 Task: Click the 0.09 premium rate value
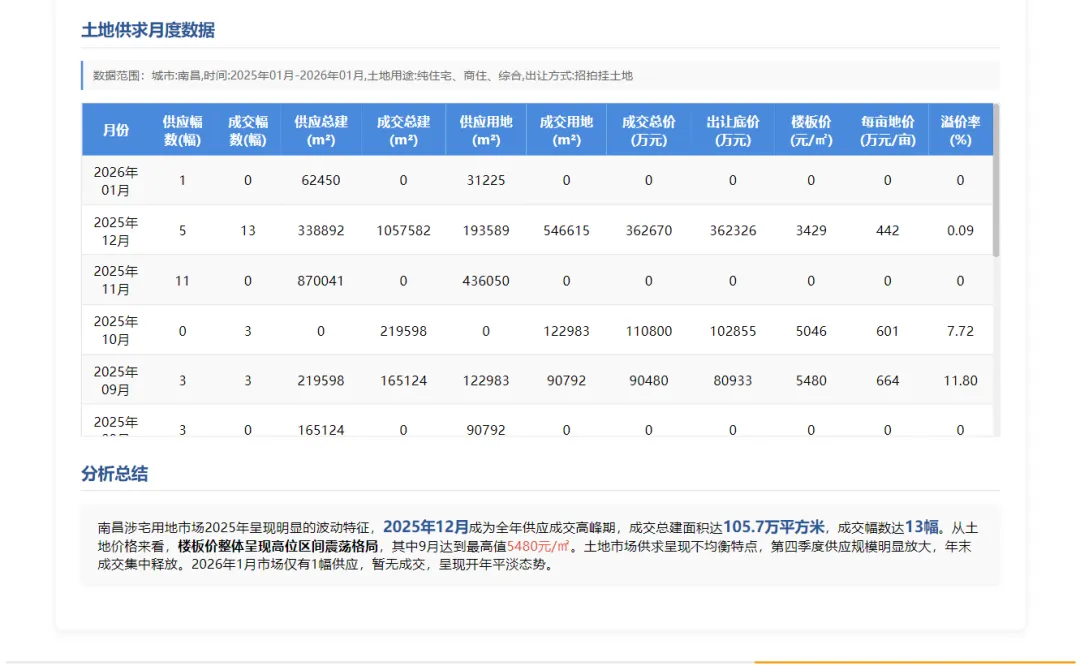click(960, 231)
